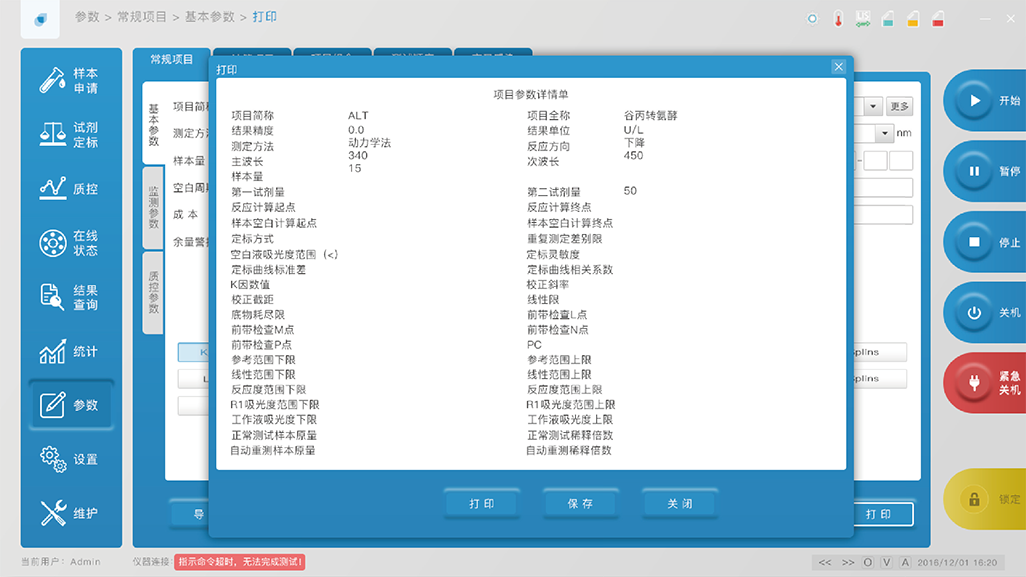Click the red reagent container status icon
The image size is (1026, 577).
938,19
